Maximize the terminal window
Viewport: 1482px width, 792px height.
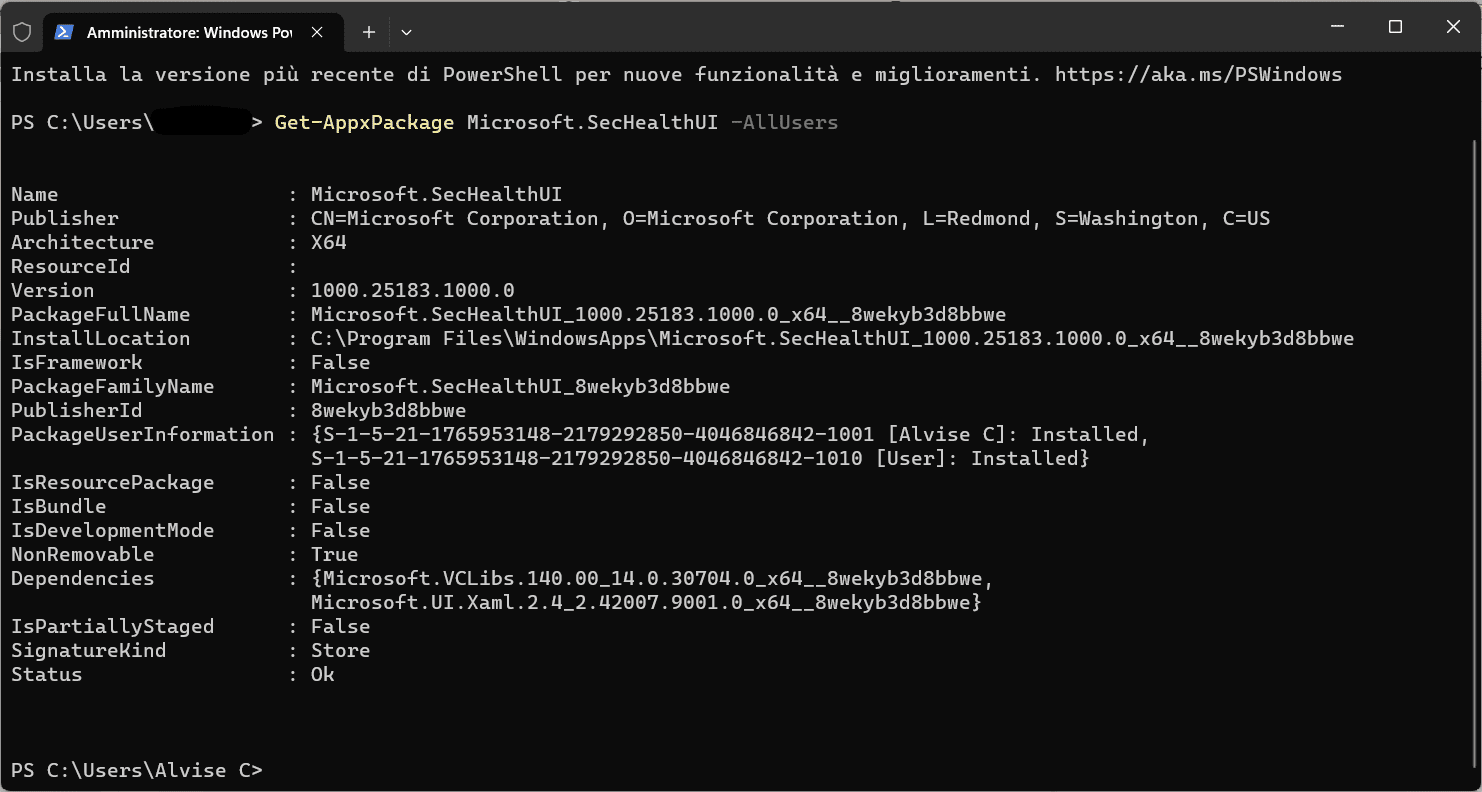tap(1395, 27)
